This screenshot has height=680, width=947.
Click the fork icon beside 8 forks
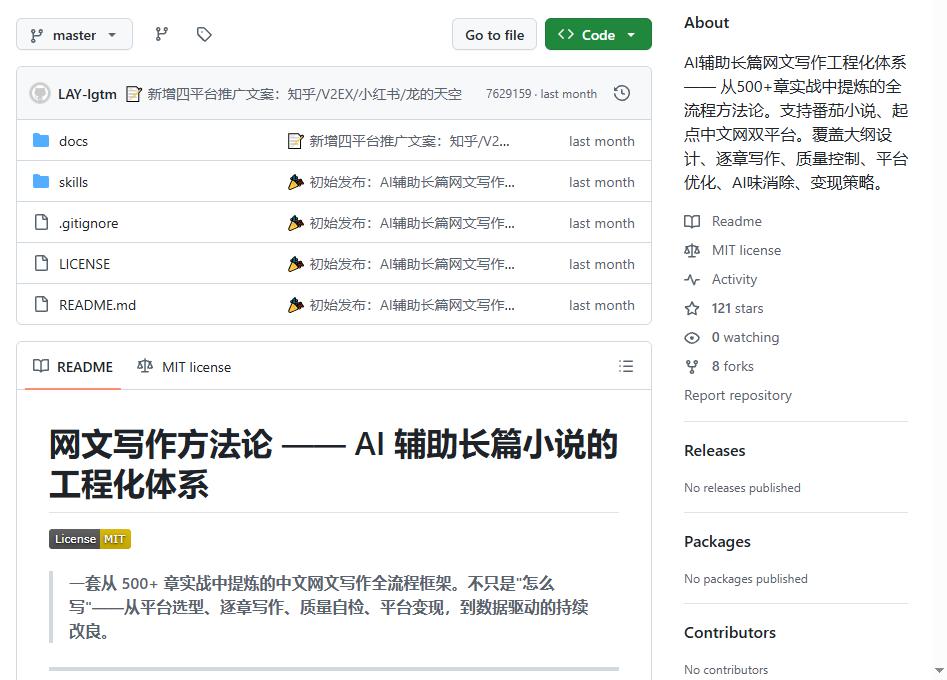692,367
